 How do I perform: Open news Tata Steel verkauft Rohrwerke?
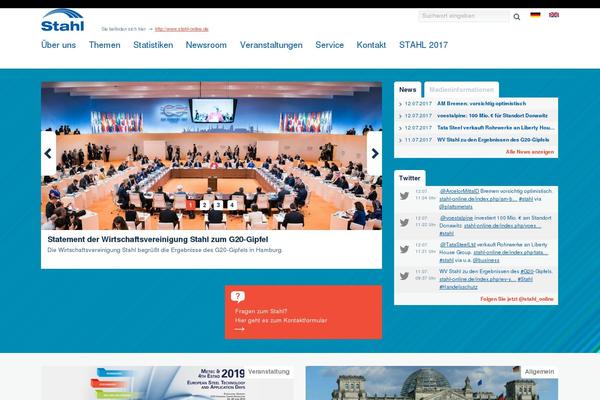point(496,128)
